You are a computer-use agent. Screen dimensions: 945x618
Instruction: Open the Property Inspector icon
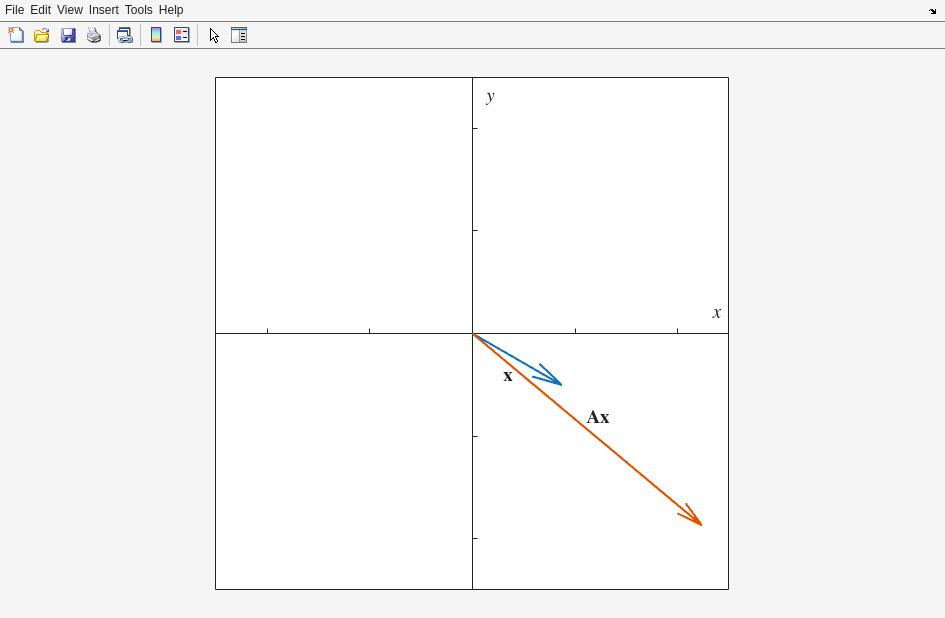(239, 35)
